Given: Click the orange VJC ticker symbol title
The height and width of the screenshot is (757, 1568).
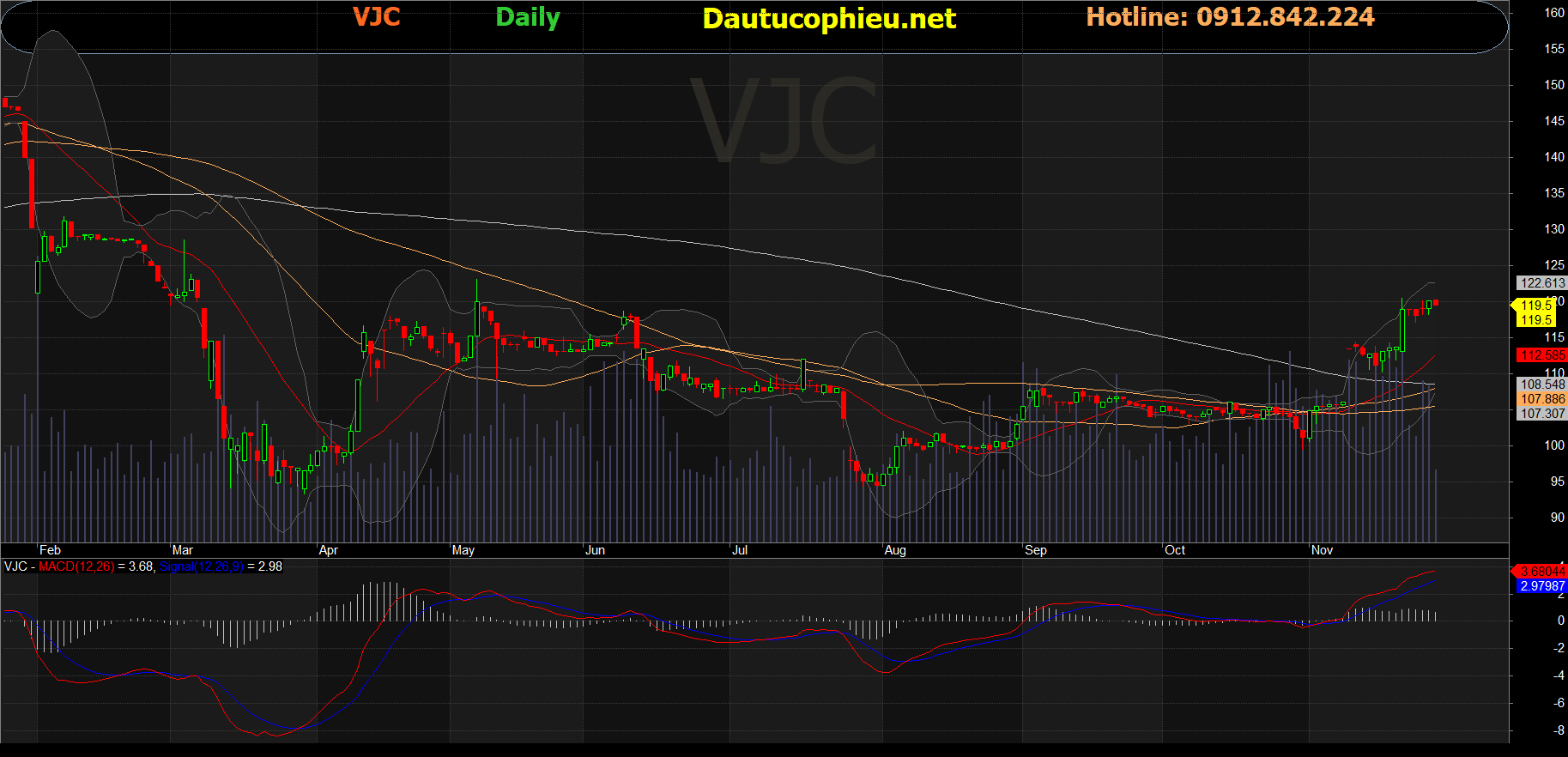Looking at the screenshot, I should (376, 17).
